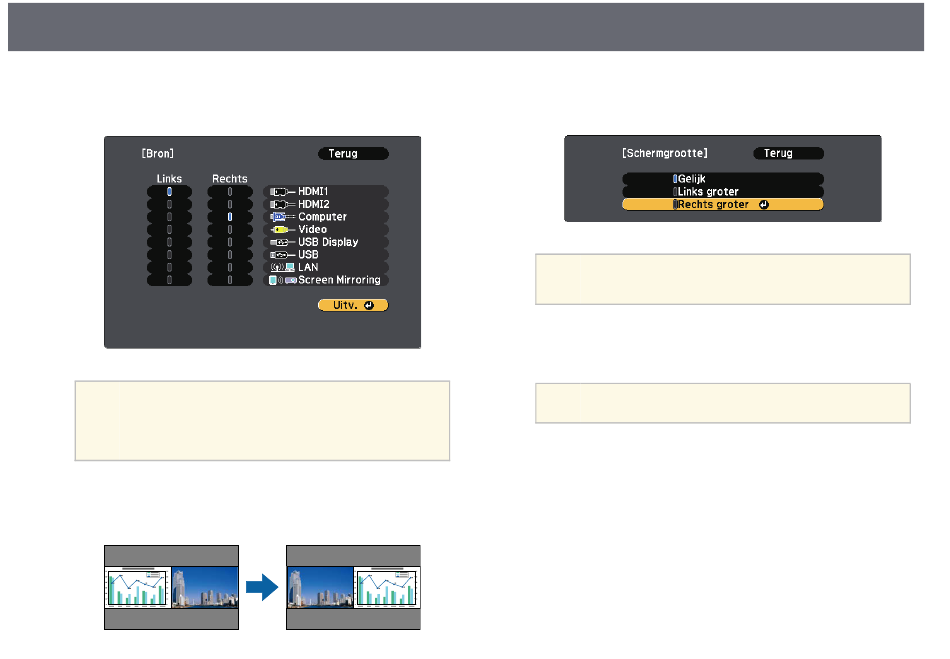The image size is (950, 659).
Task: Select HDMI1 in the Rechts column
Action: point(230,191)
